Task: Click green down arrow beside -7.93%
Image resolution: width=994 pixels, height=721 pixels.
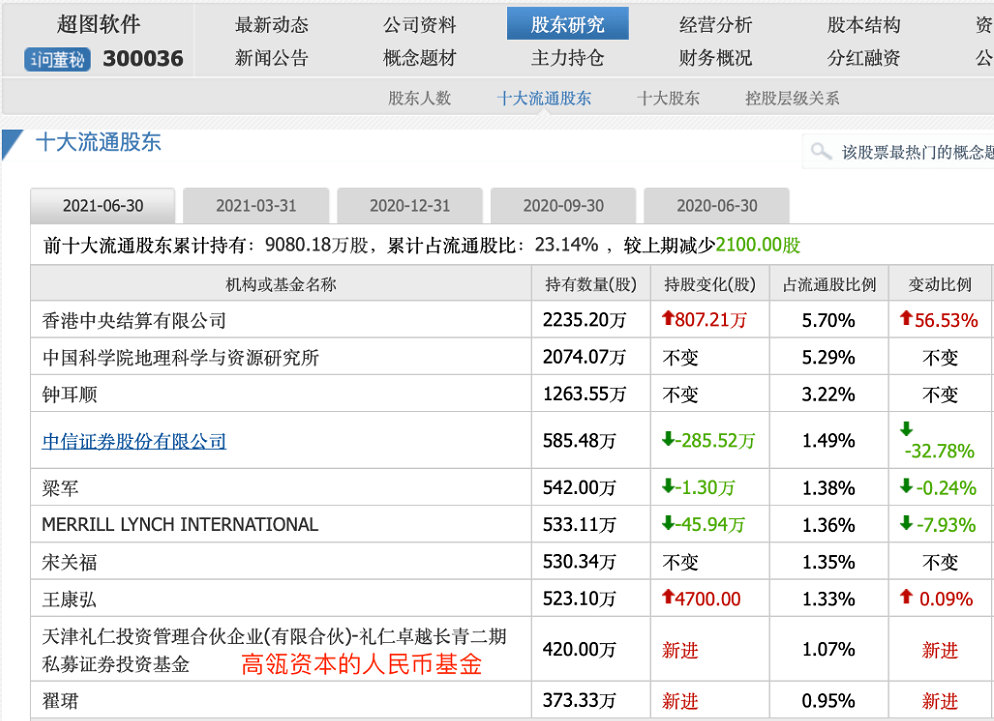Action: [906, 524]
